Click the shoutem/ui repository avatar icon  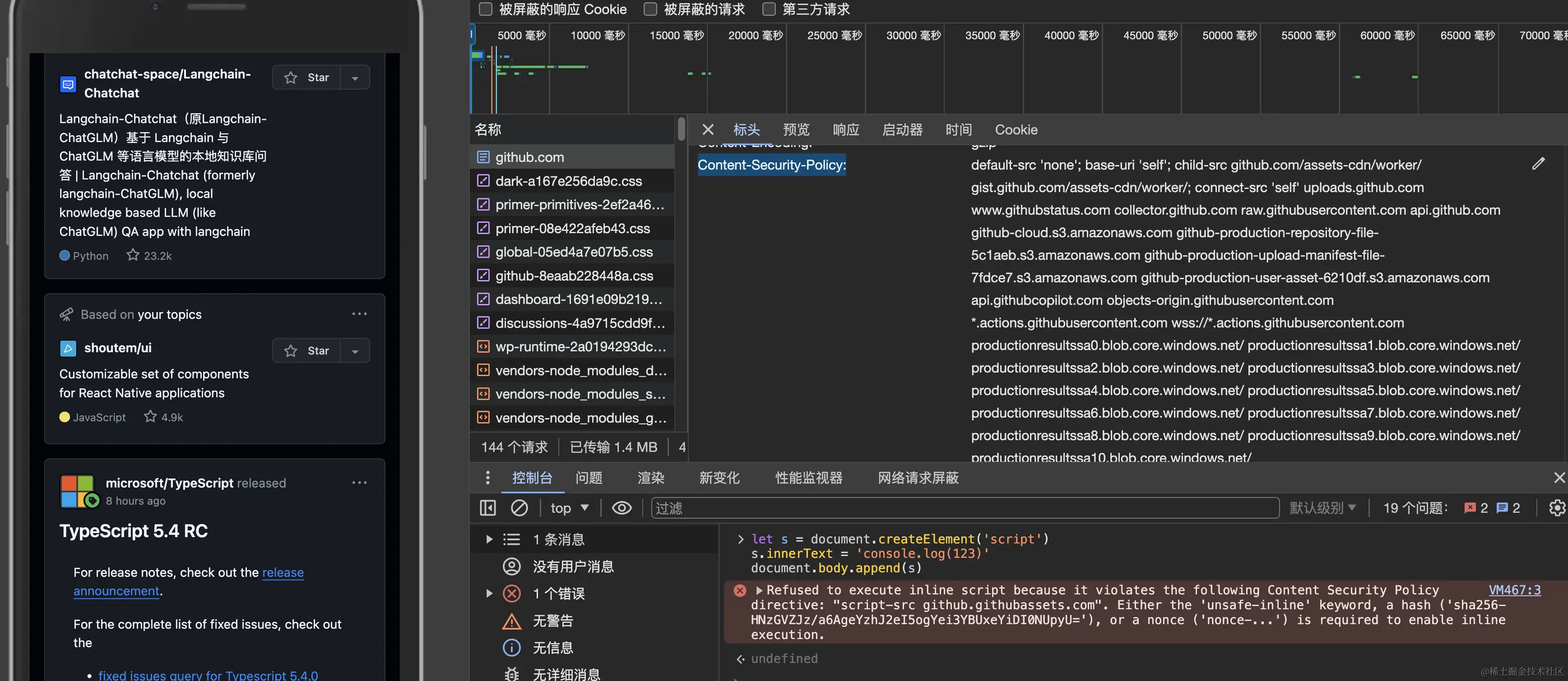pos(68,349)
